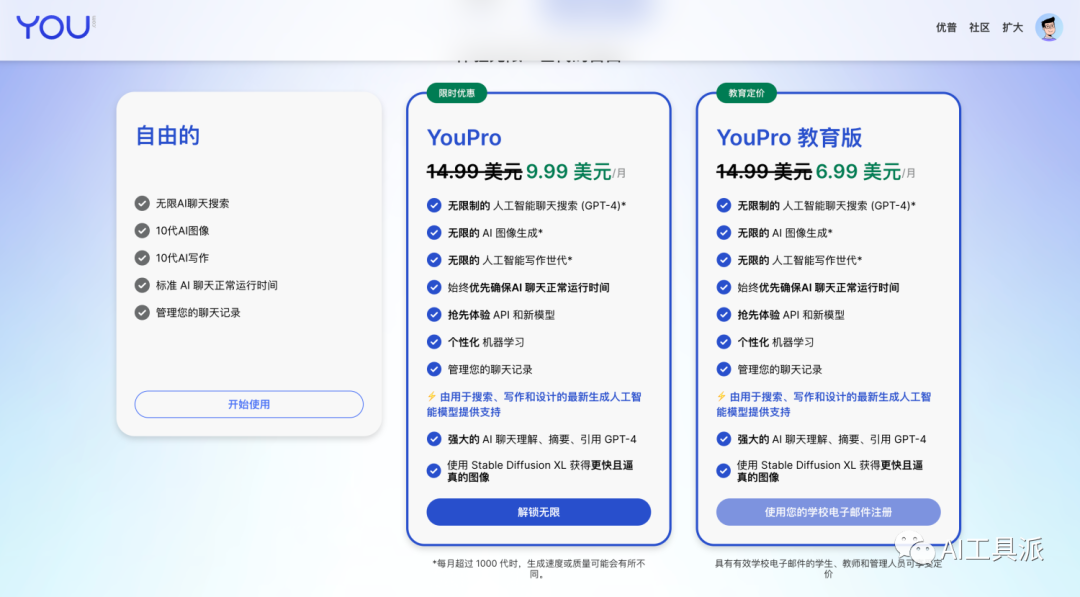Click the struck-through 14.99 美元 in education card
The width and height of the screenshot is (1080, 597).
764,171
